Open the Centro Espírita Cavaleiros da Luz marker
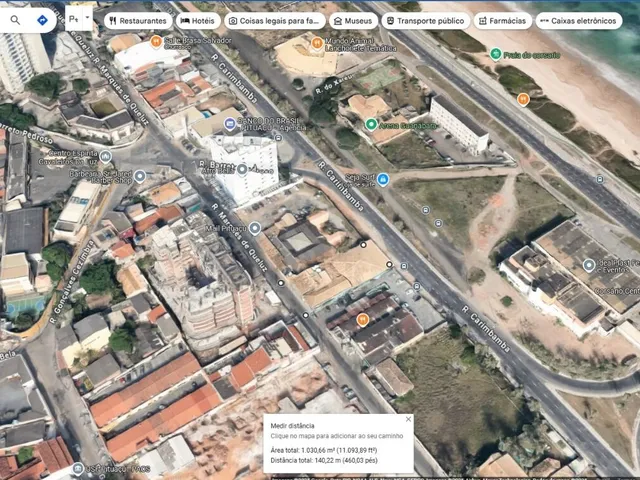Viewport: 640px width, 480px height. (105, 156)
